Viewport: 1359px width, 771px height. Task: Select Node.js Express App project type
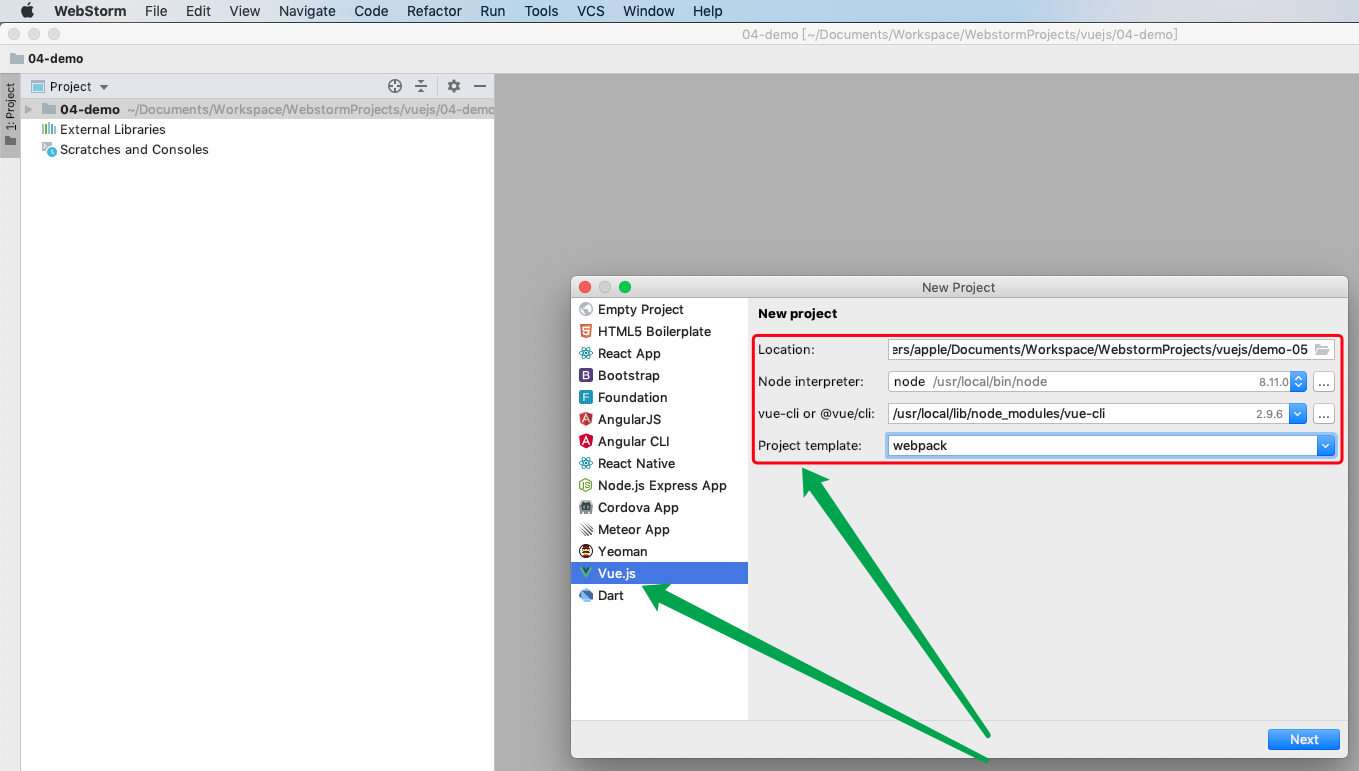coord(659,485)
